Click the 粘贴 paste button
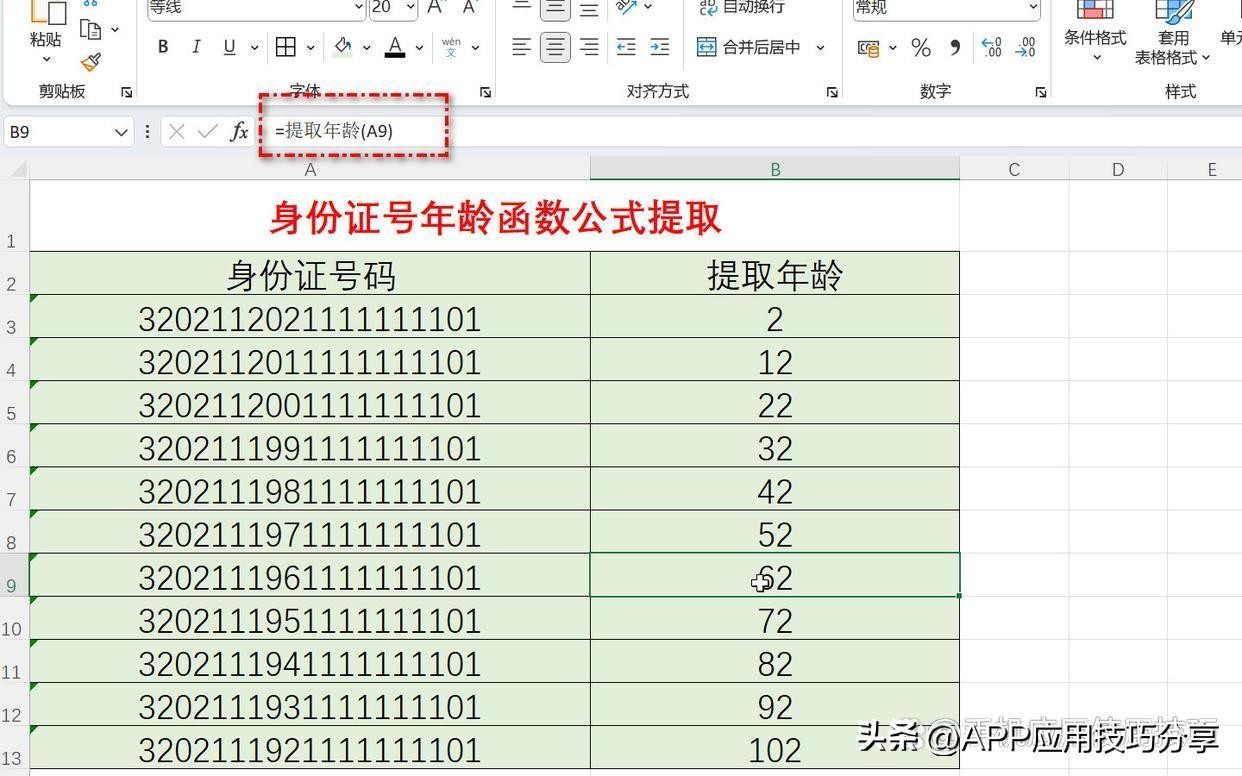This screenshot has width=1242, height=776. coord(45,38)
